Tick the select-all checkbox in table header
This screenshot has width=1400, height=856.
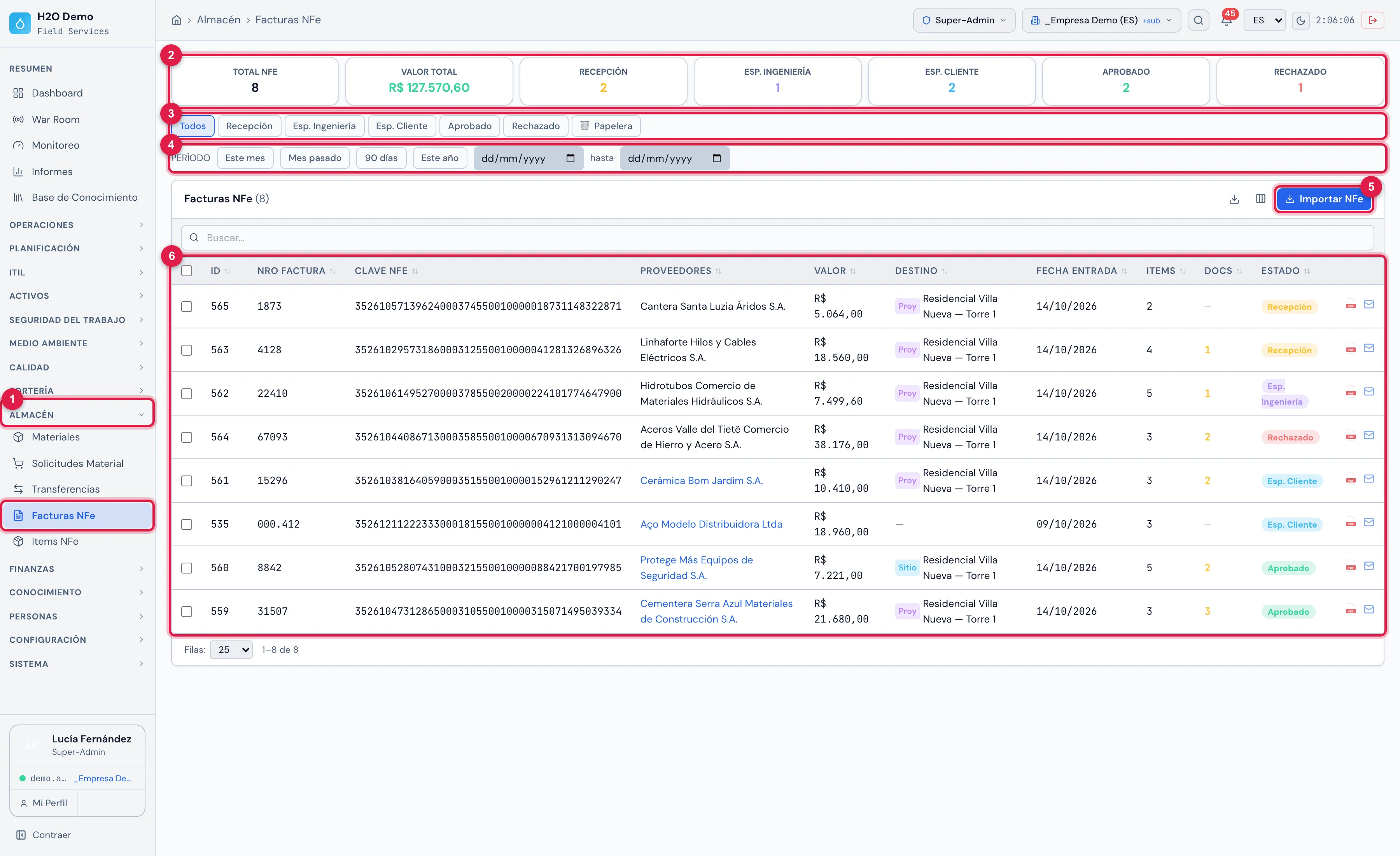[186, 271]
